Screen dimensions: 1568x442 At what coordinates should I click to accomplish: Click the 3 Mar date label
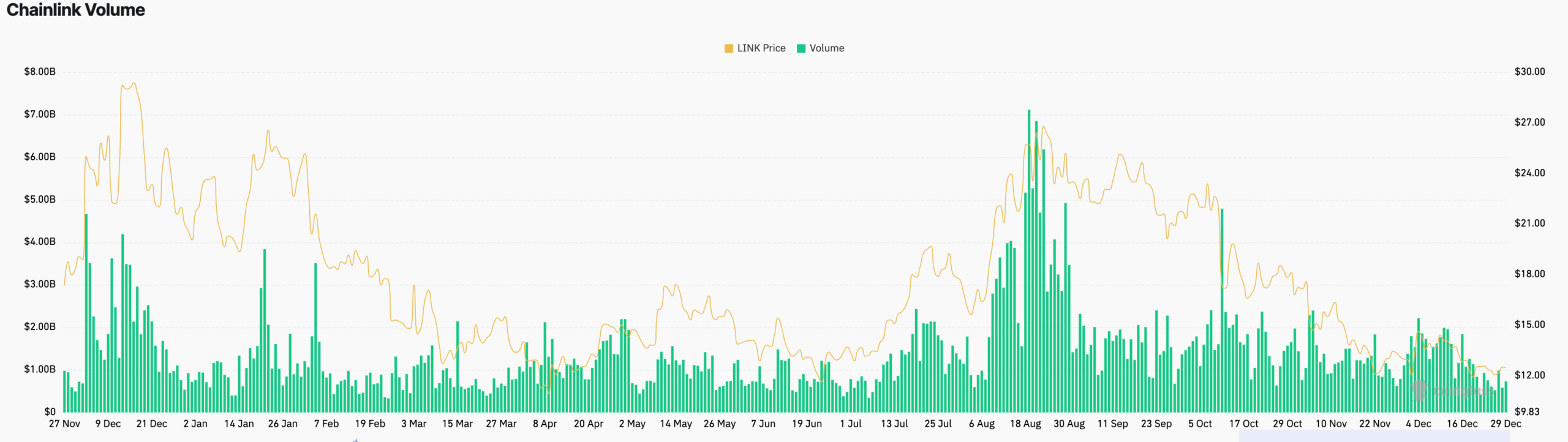pos(414,424)
